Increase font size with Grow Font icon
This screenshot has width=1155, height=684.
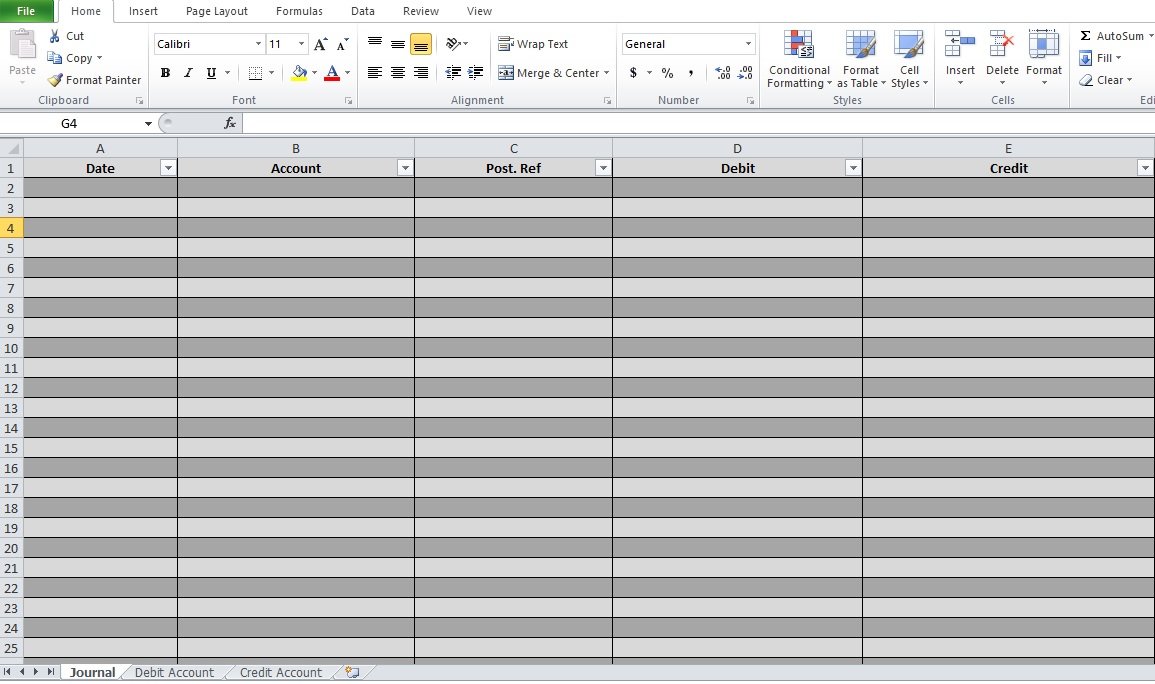point(320,44)
